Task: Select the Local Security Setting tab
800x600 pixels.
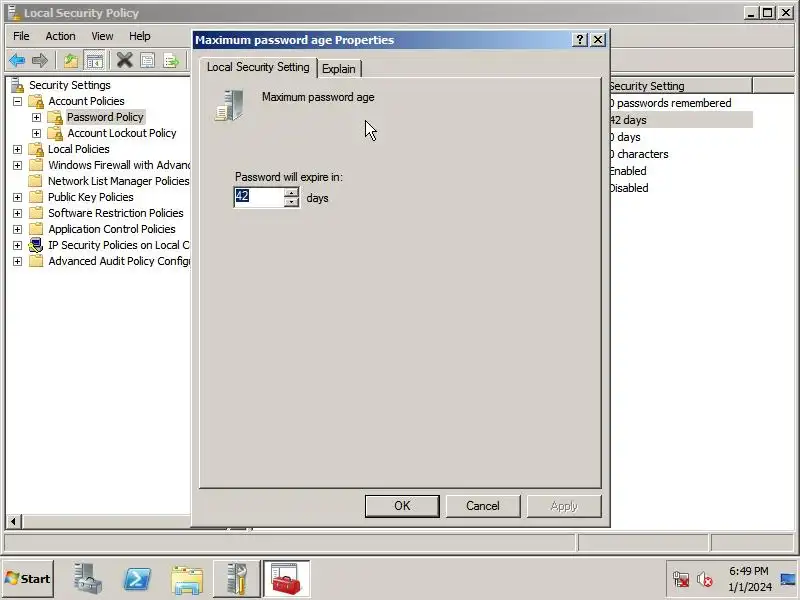Action: click(x=258, y=67)
